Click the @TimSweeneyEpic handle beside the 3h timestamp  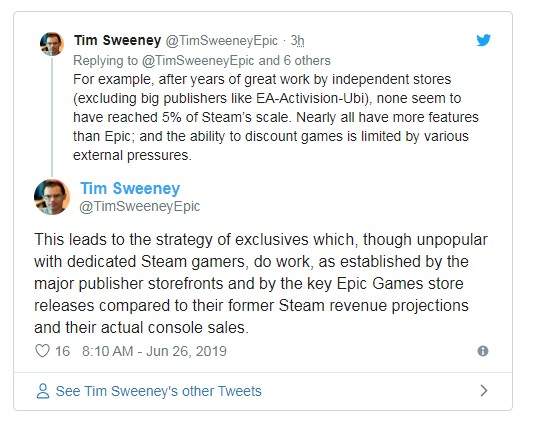(222, 41)
